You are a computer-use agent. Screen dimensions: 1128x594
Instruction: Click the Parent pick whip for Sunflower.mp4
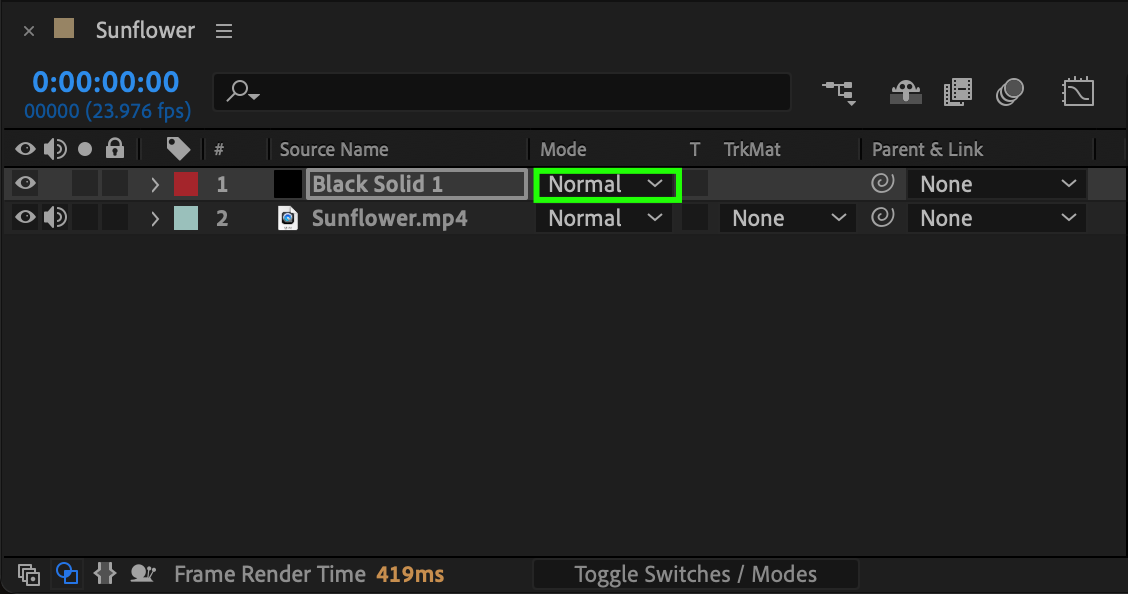tap(882, 218)
